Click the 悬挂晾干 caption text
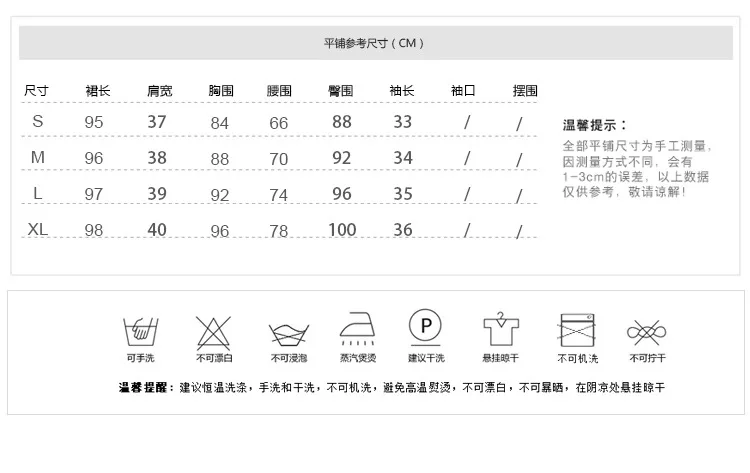The width and height of the screenshot is (750, 473). point(500,358)
